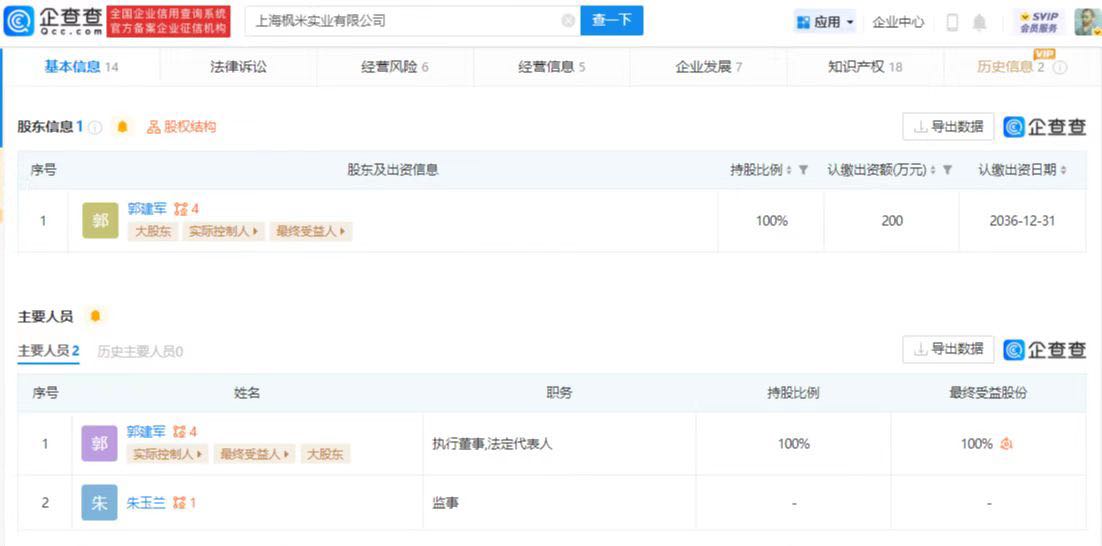This screenshot has height=546, width=1102.
Task: Click the 企查查 logo in header
Action: (53, 20)
